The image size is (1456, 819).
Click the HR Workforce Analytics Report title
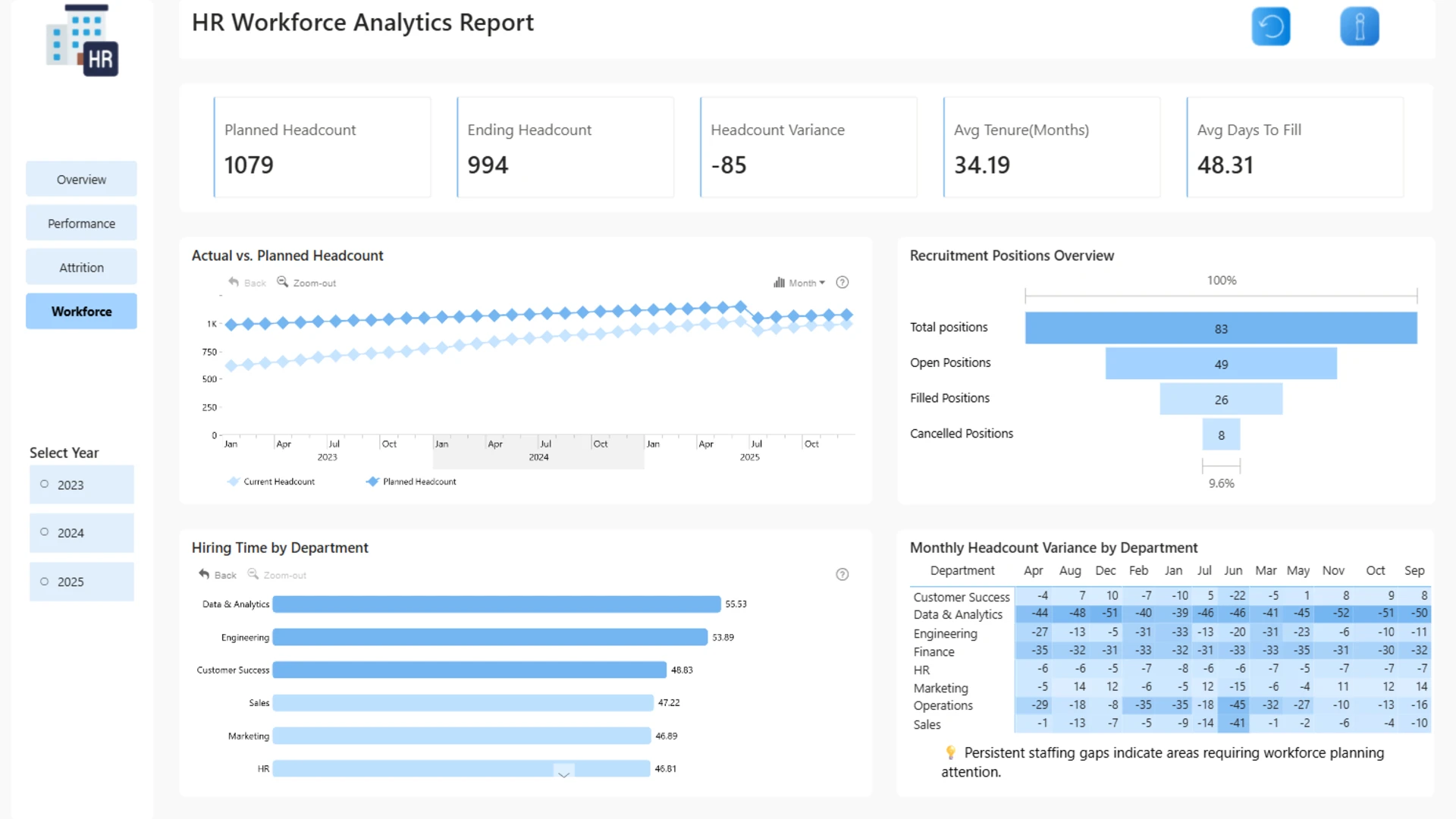pyautogui.click(x=362, y=23)
